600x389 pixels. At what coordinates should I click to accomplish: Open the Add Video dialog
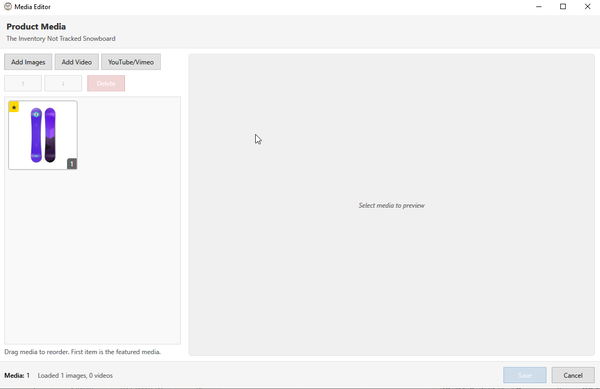coord(77,62)
